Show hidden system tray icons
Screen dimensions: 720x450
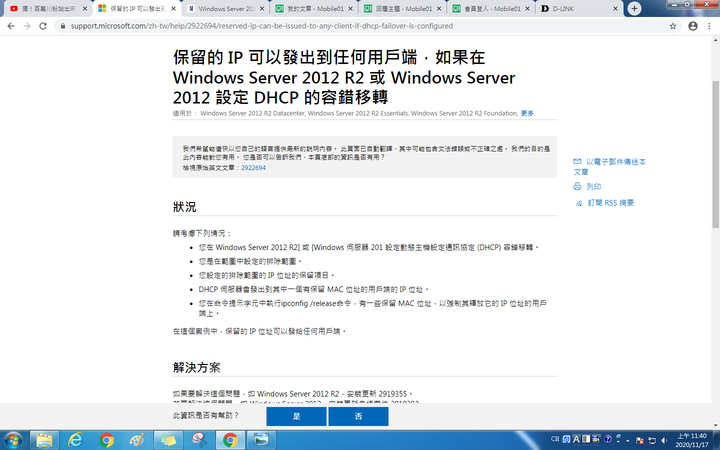628,441
